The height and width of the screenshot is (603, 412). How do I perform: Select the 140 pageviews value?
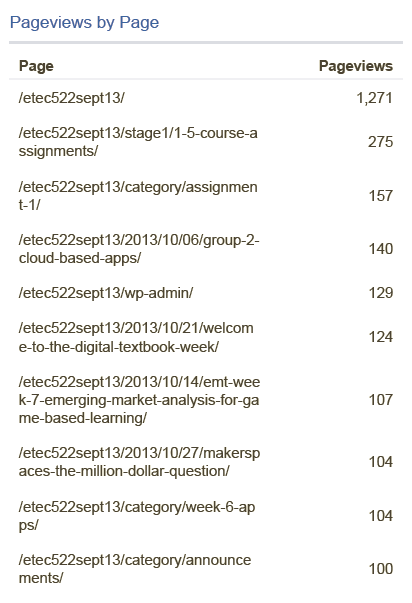pyautogui.click(x=381, y=249)
